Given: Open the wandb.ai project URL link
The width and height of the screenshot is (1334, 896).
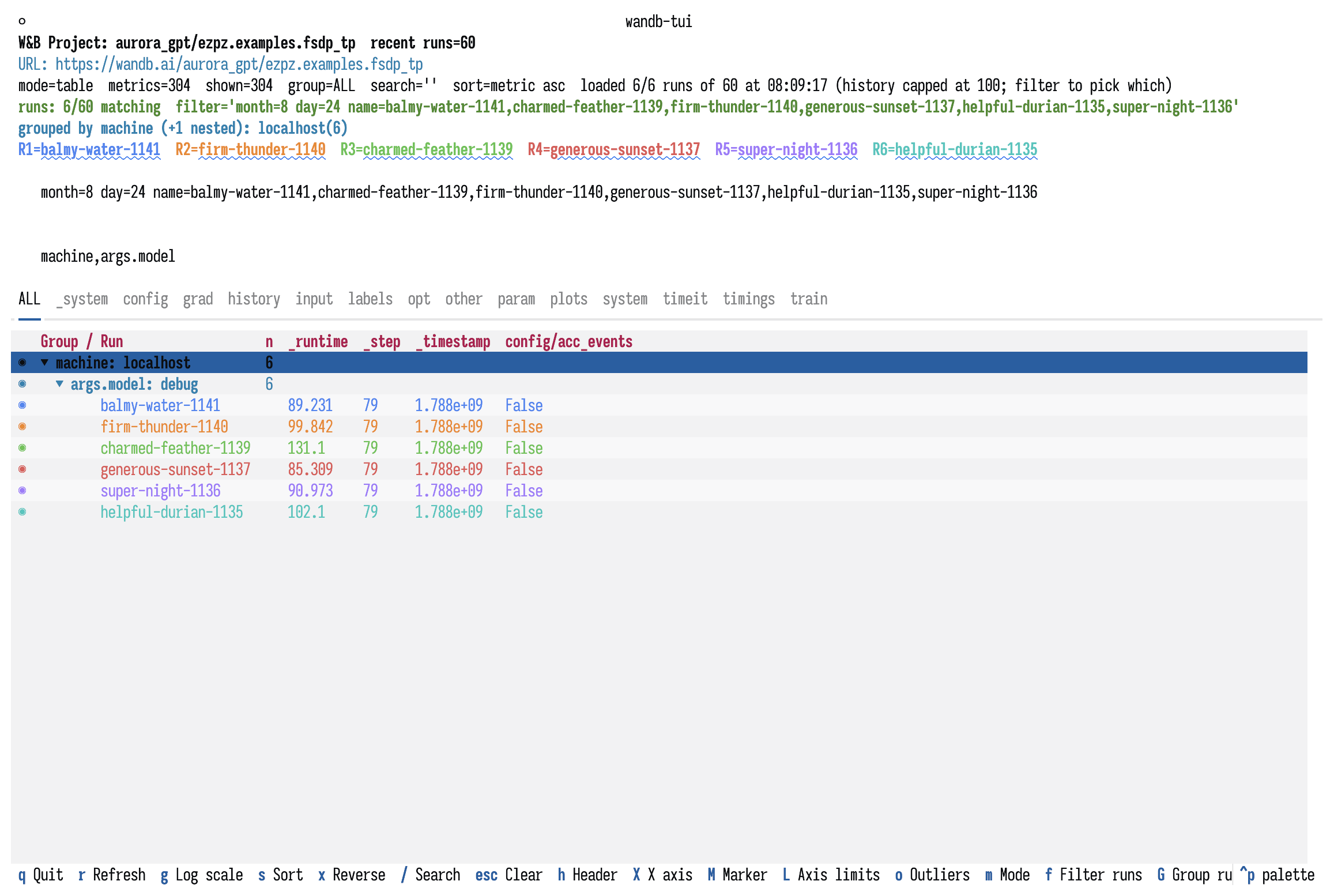Looking at the screenshot, I should point(239,64).
